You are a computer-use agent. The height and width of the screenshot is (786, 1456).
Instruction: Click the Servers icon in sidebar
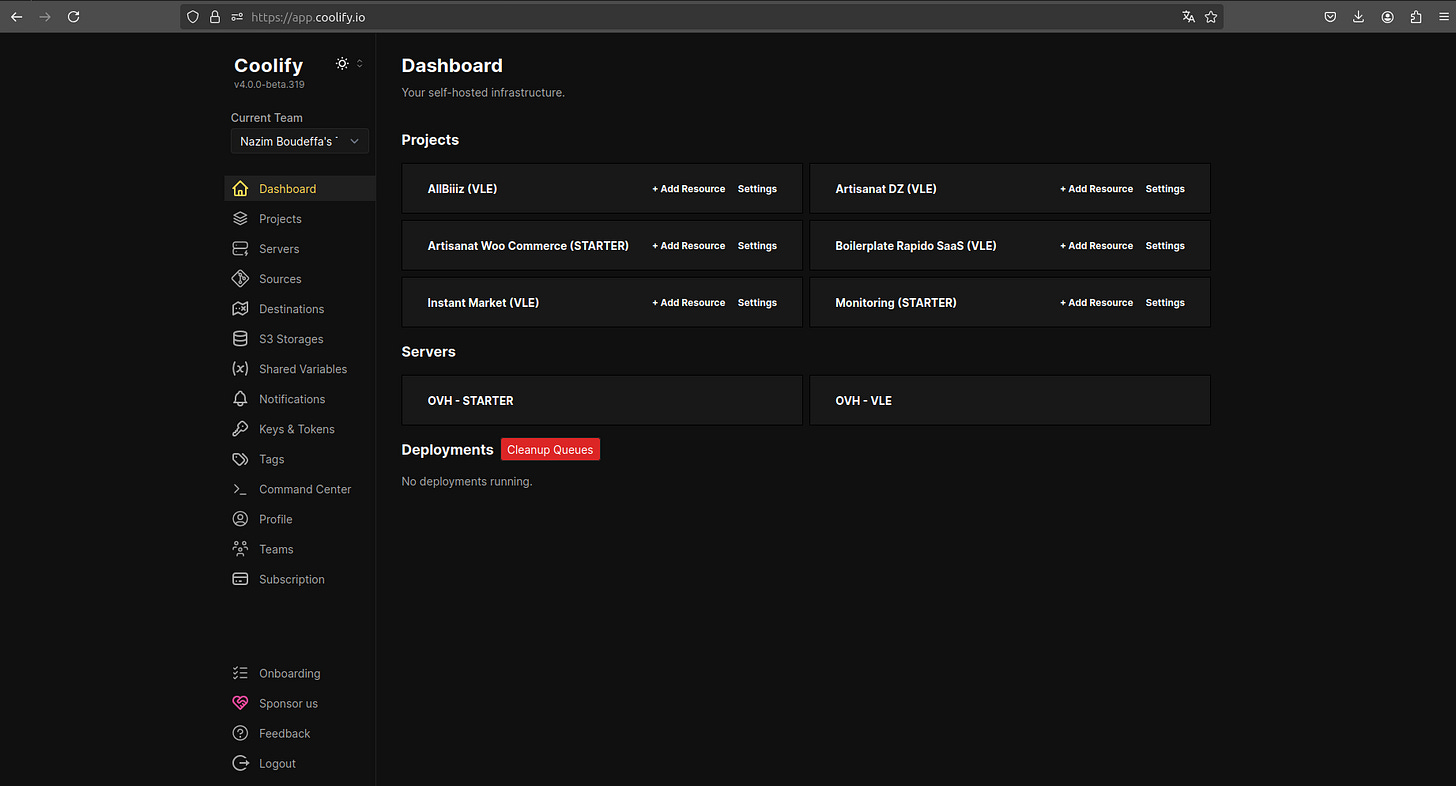240,248
